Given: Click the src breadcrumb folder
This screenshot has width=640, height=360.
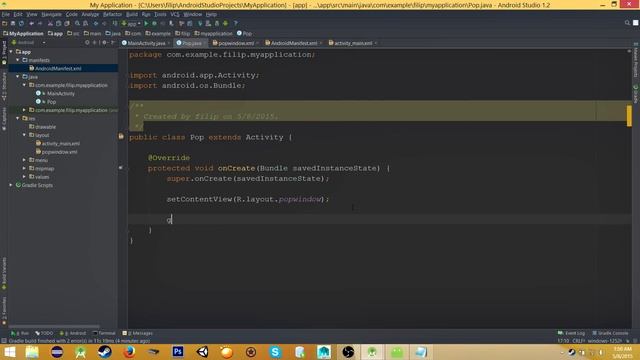Looking at the screenshot, I should [x=73, y=33].
